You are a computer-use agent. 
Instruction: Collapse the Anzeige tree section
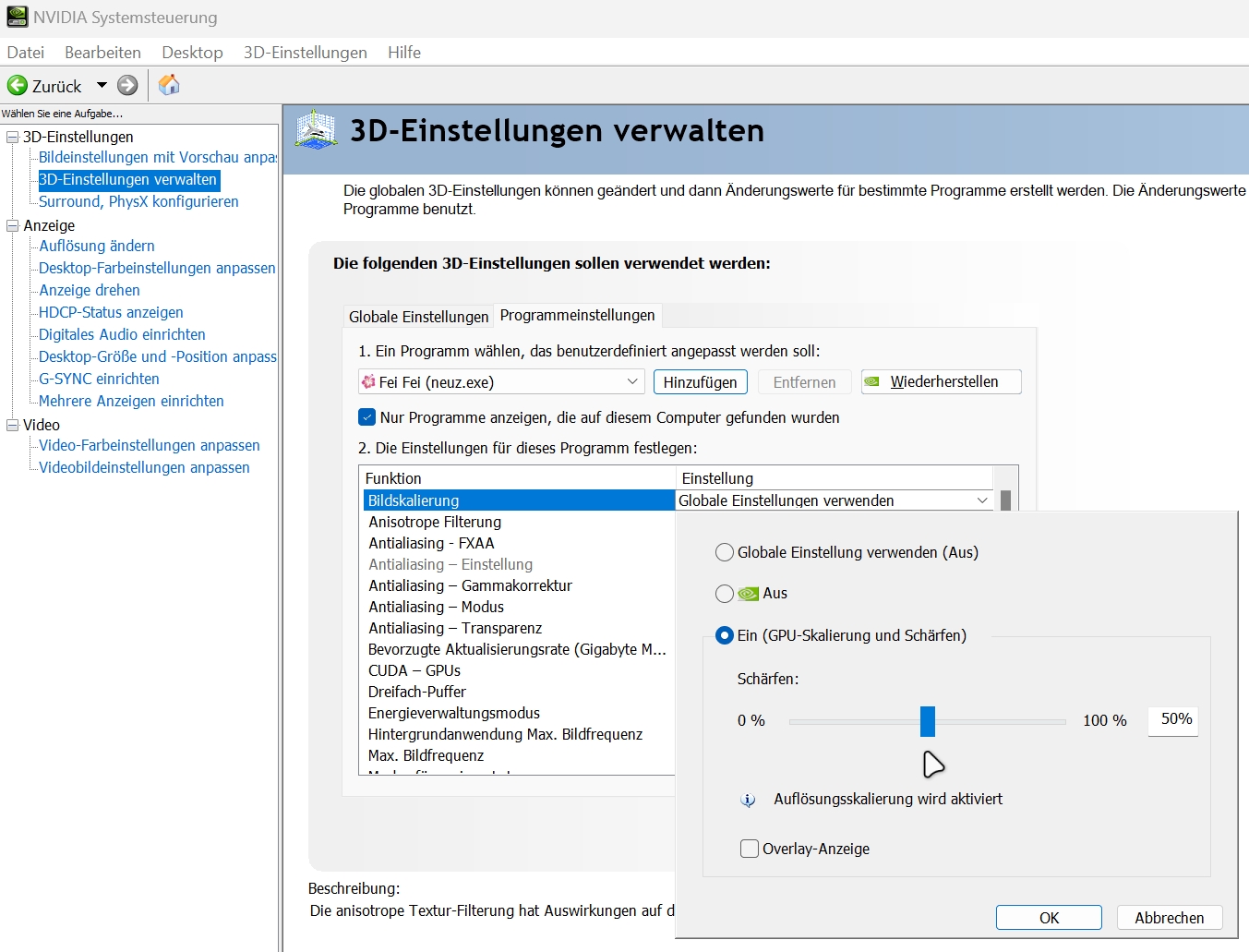[x=13, y=225]
